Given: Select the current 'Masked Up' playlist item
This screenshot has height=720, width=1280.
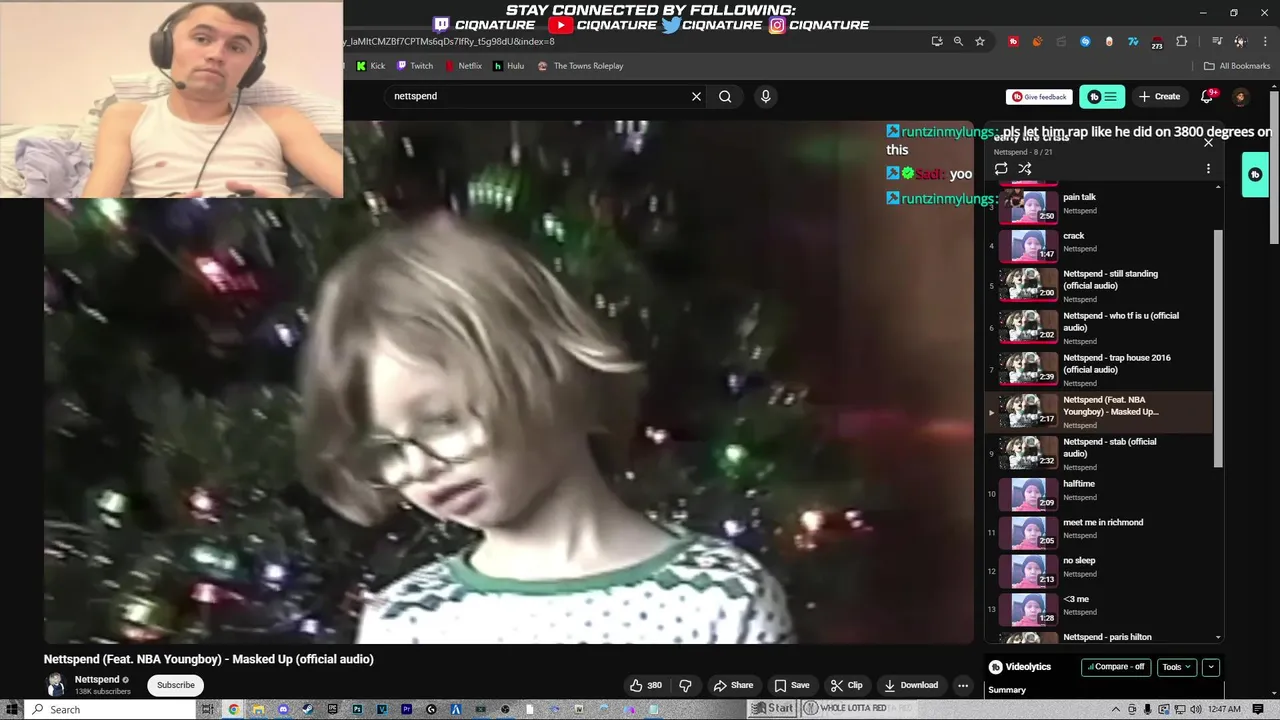Looking at the screenshot, I should [x=1099, y=412].
